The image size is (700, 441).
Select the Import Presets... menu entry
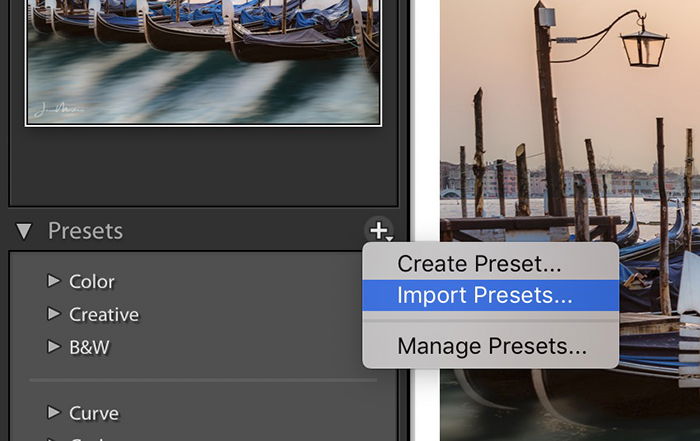pyautogui.click(x=491, y=295)
